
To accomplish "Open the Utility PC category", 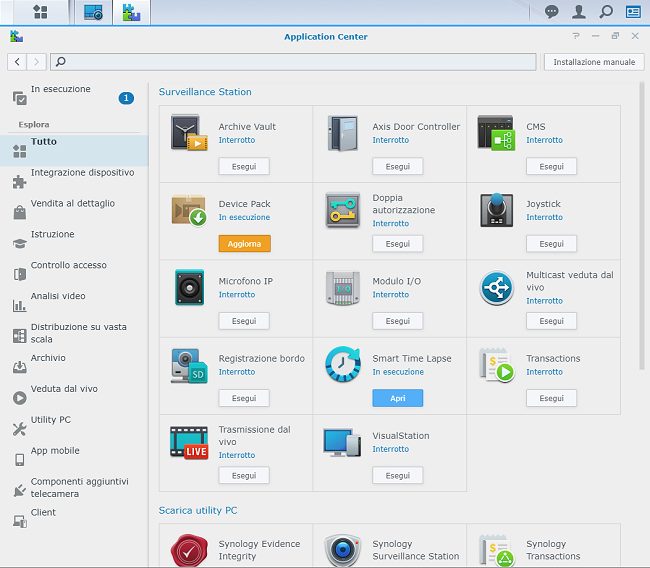I will 74,428.
